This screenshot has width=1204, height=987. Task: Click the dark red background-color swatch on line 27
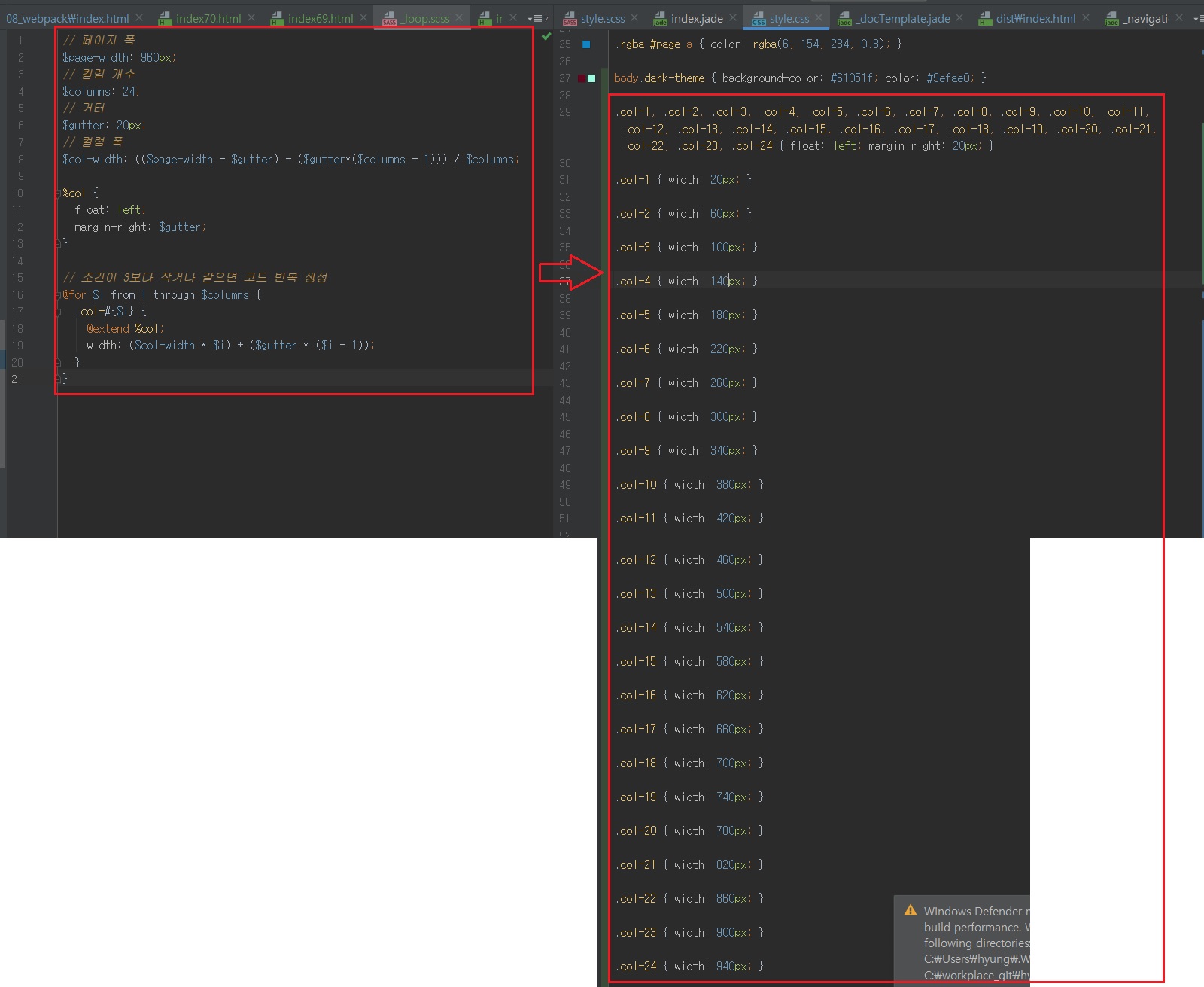pyautogui.click(x=582, y=78)
